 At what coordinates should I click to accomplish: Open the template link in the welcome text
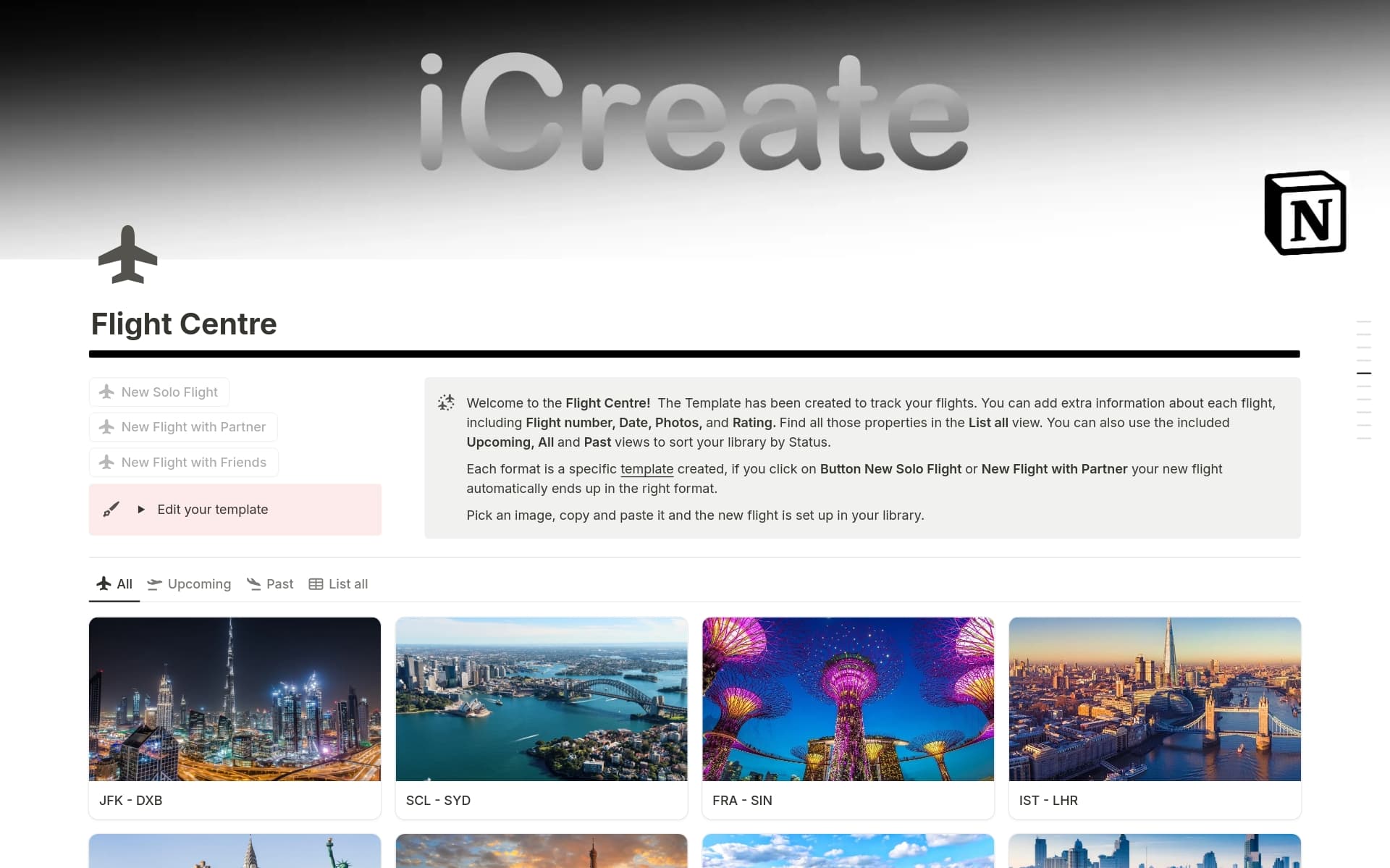tap(646, 469)
